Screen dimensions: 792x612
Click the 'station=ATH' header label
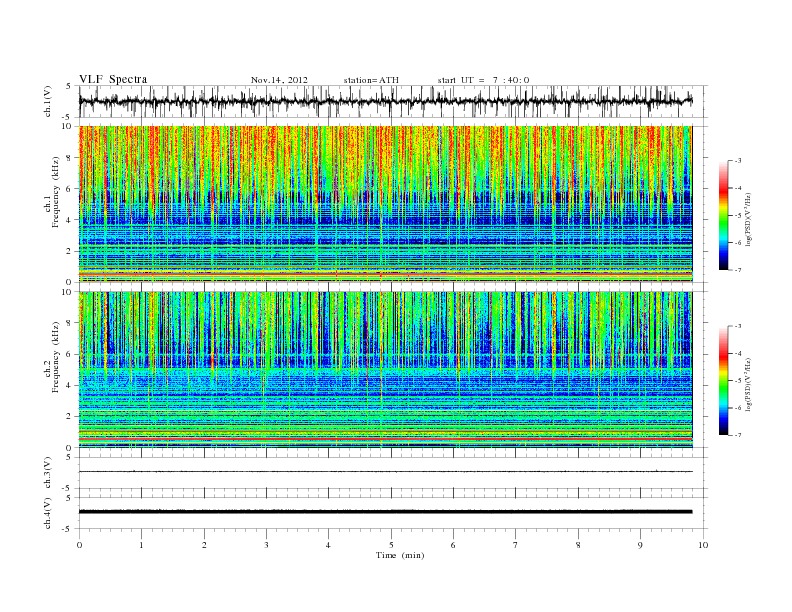tap(371, 80)
